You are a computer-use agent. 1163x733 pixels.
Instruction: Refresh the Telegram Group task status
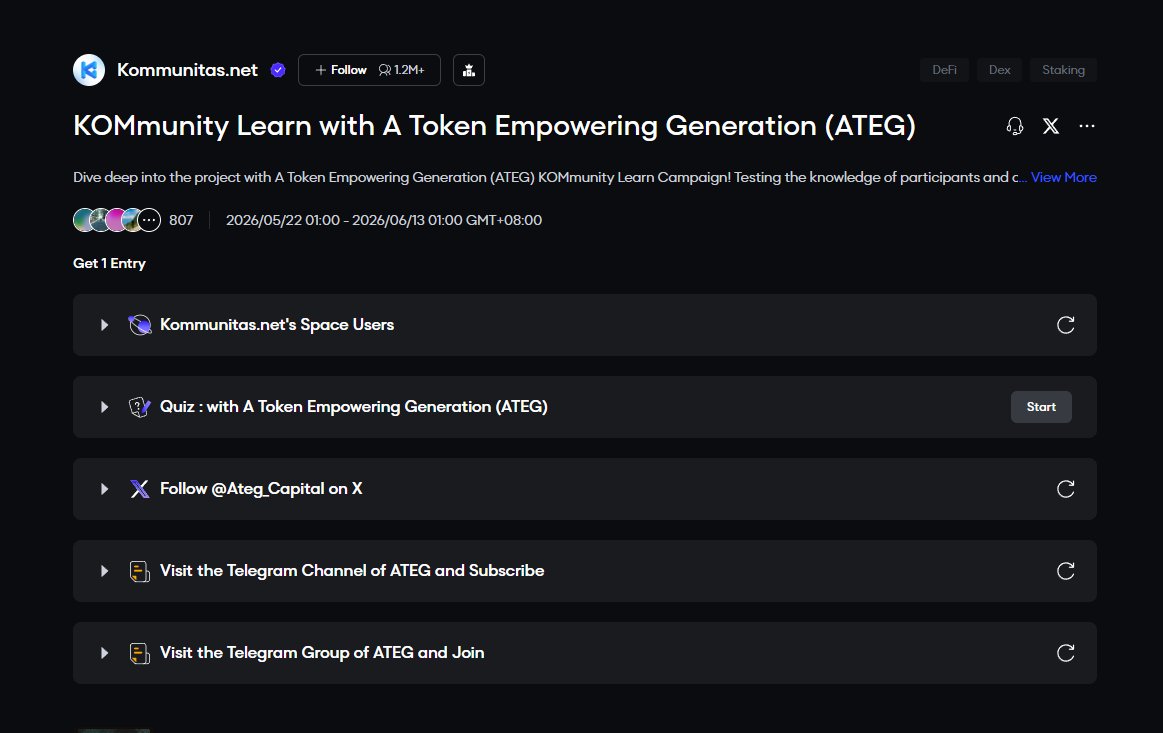click(1065, 653)
